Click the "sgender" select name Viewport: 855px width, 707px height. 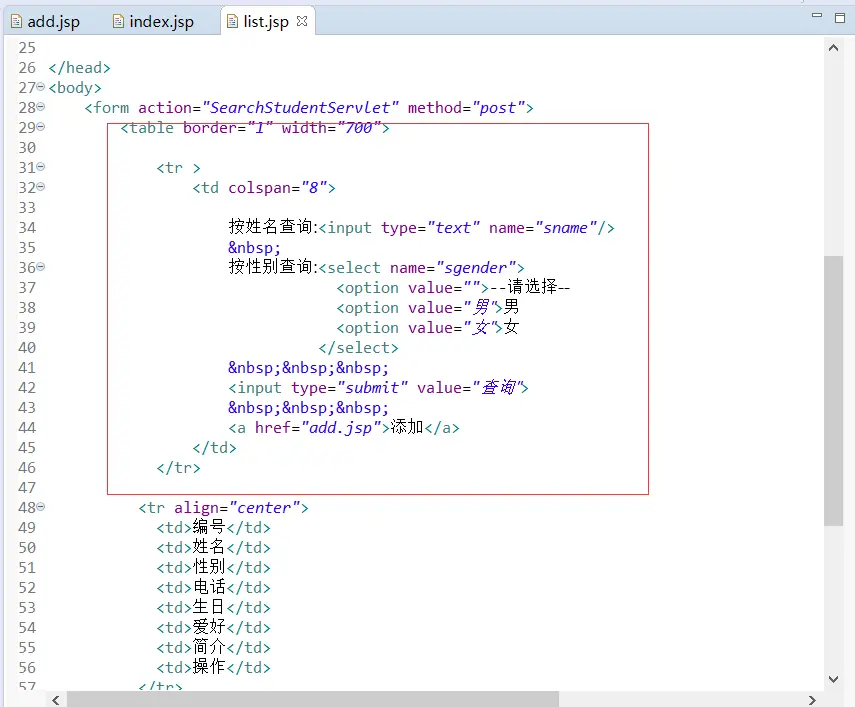coord(476,268)
